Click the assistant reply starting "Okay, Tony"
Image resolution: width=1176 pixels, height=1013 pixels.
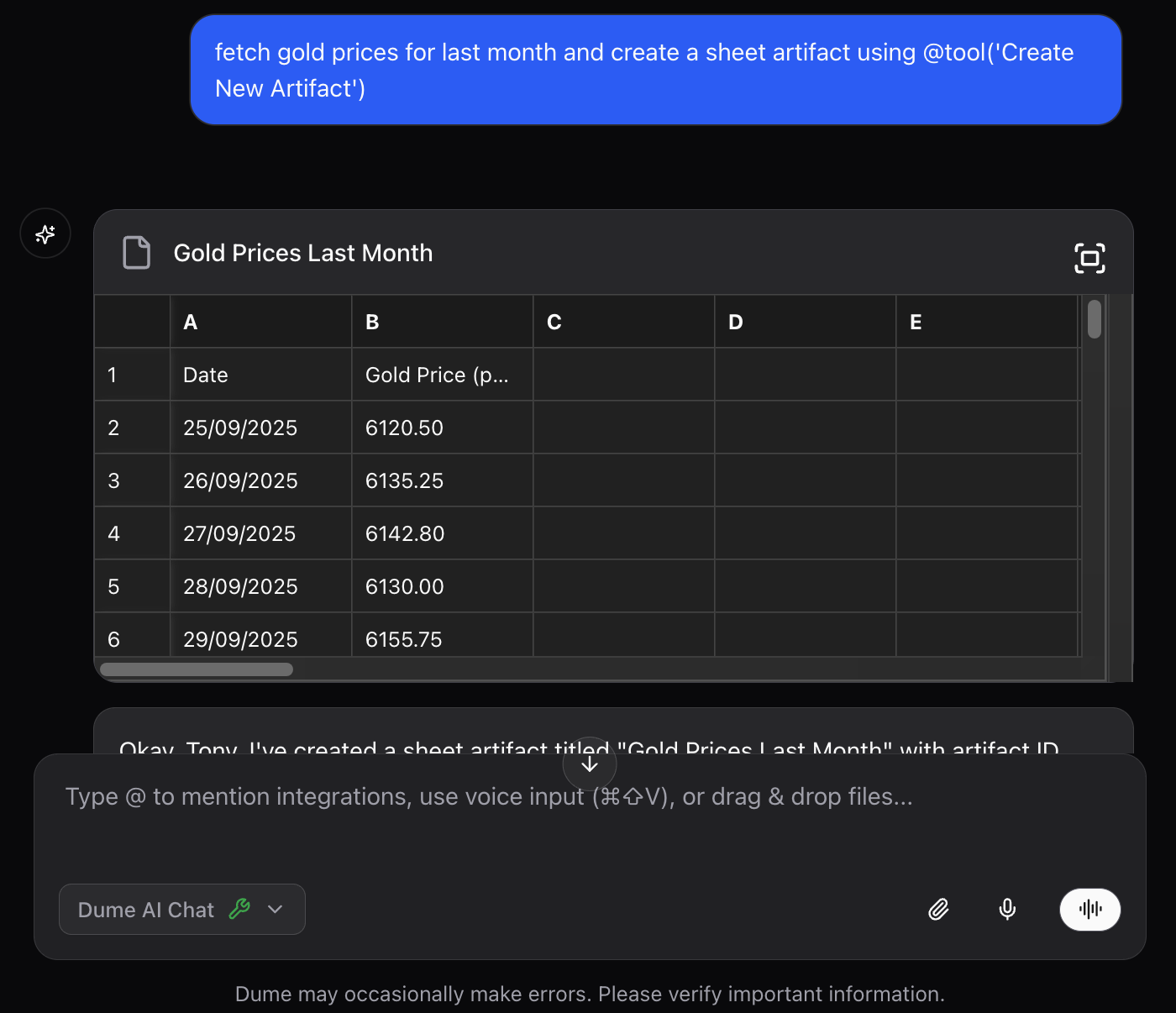tap(613, 731)
